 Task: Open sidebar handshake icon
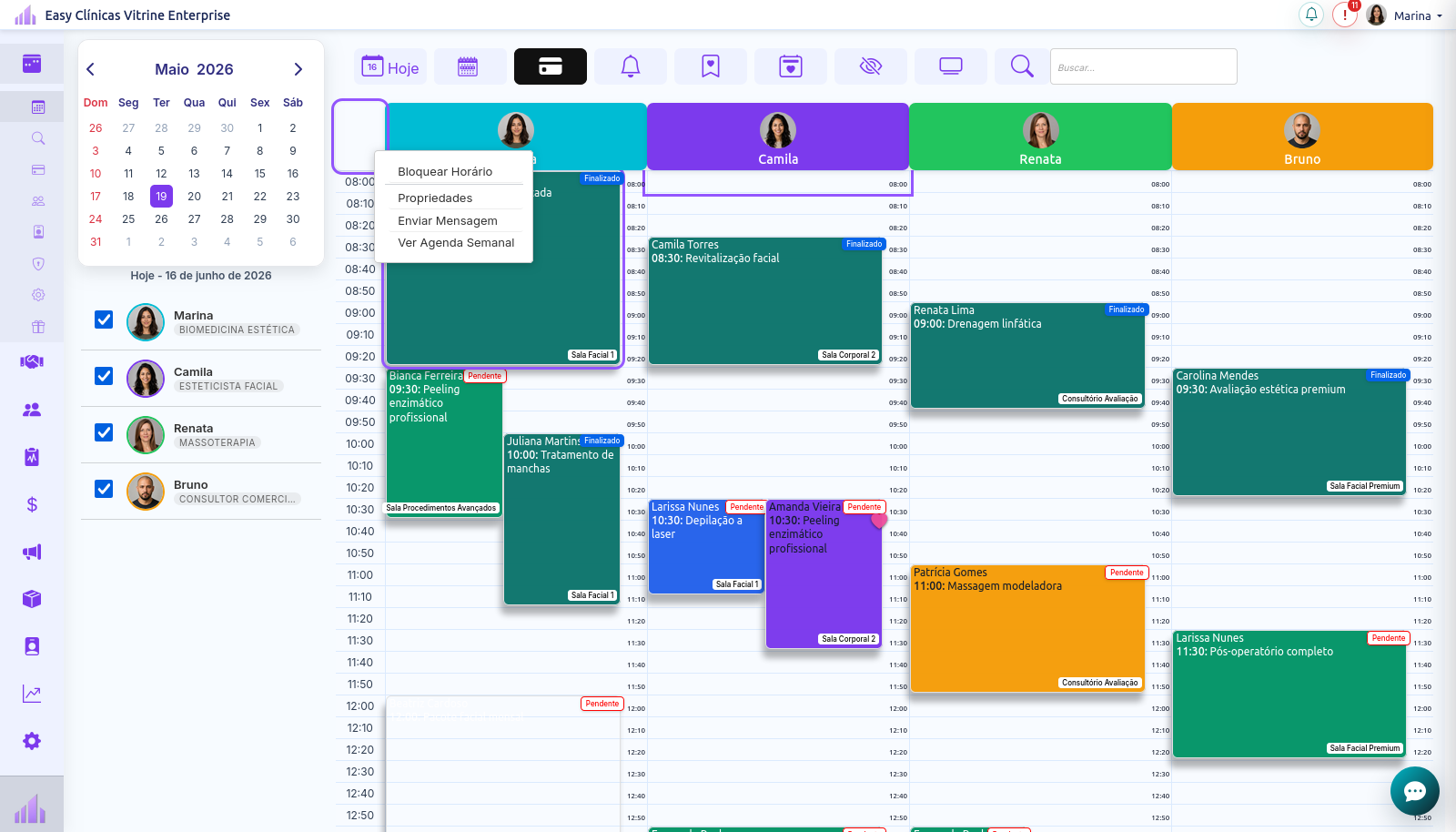(32, 362)
